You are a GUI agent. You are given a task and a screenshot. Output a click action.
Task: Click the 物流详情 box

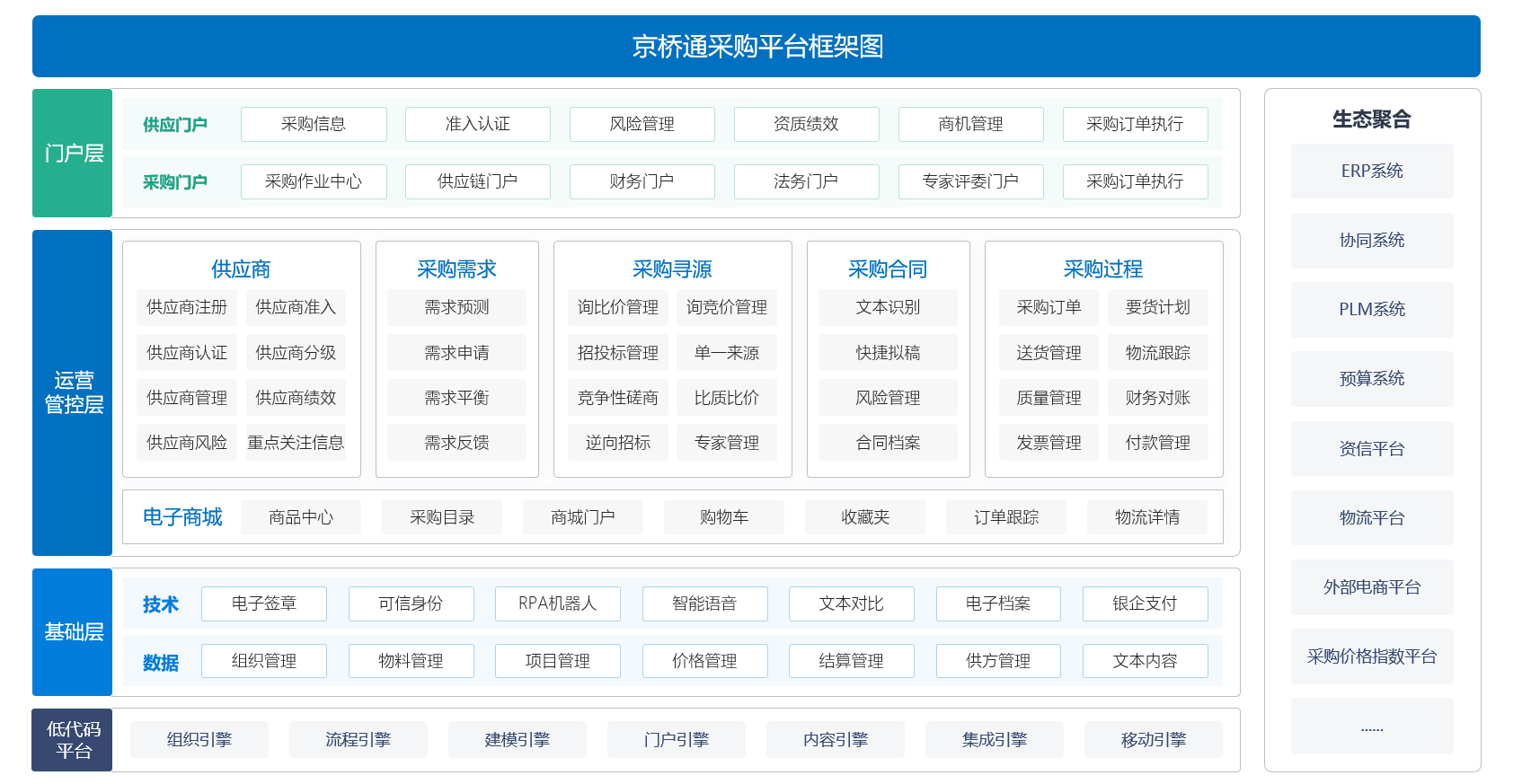pos(1147,517)
